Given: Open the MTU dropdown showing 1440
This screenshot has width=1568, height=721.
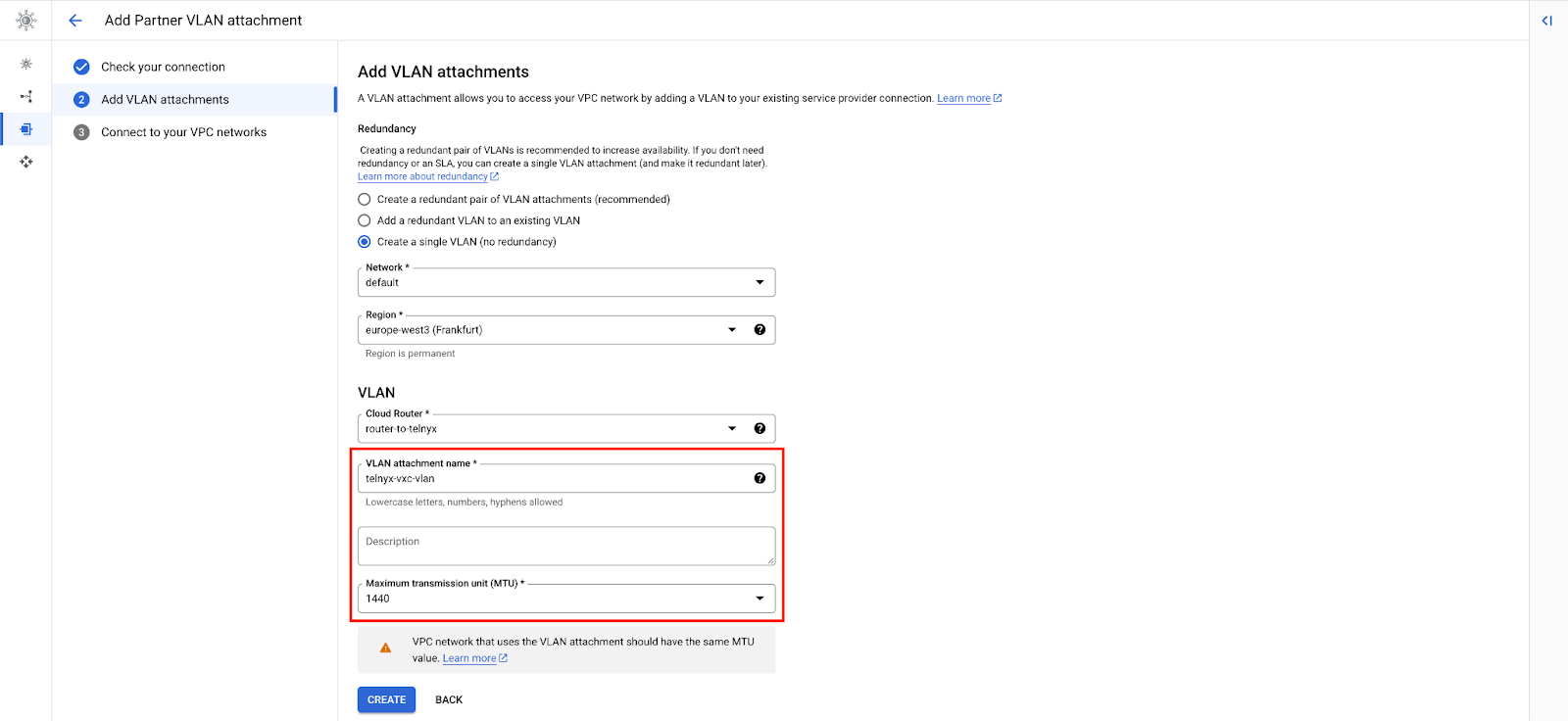Looking at the screenshot, I should coord(566,599).
